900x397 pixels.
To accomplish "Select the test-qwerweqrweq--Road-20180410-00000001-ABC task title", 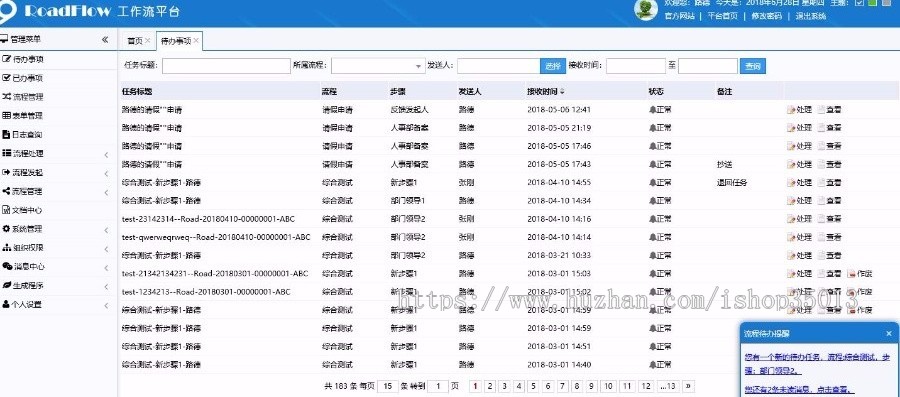I will click(216, 237).
